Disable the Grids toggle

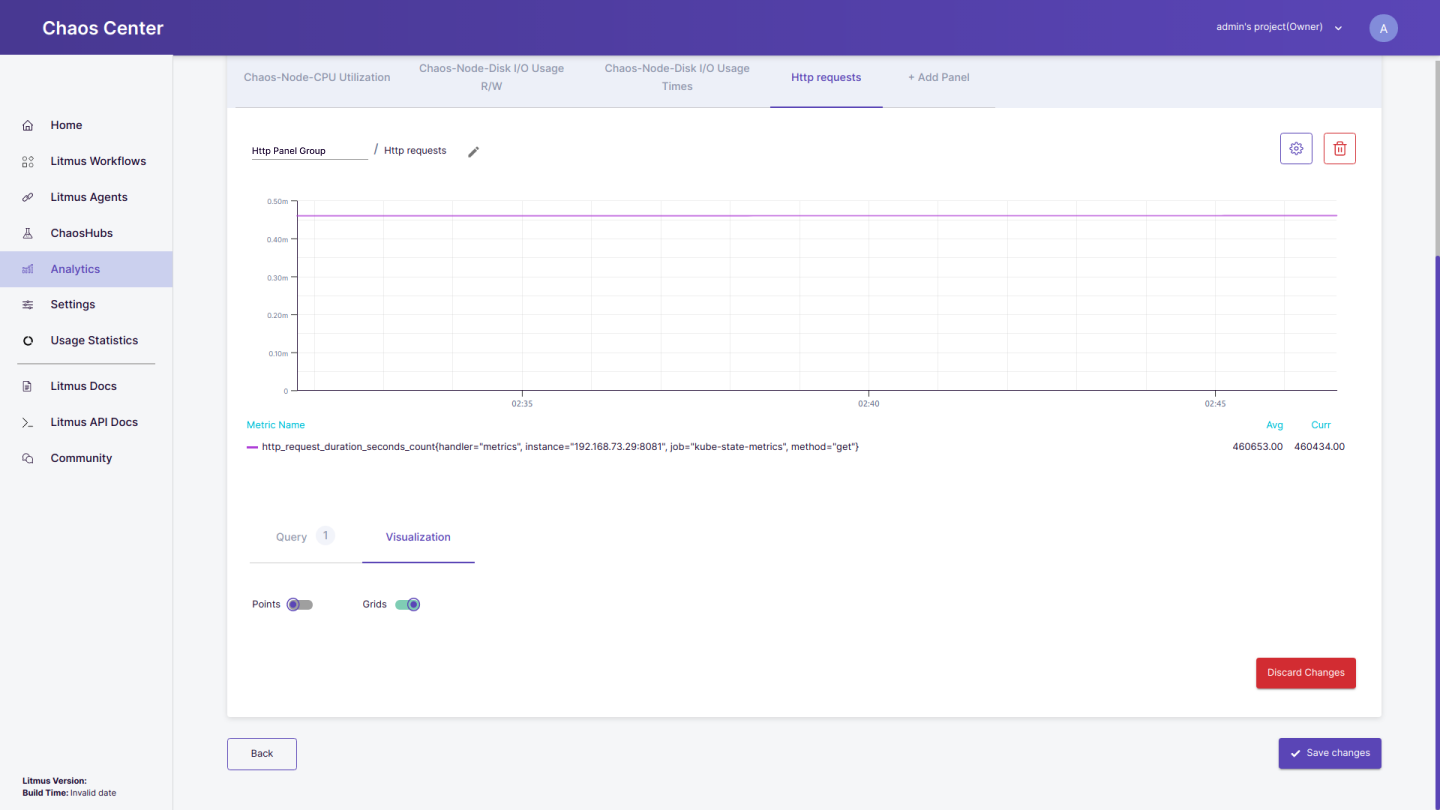click(408, 605)
